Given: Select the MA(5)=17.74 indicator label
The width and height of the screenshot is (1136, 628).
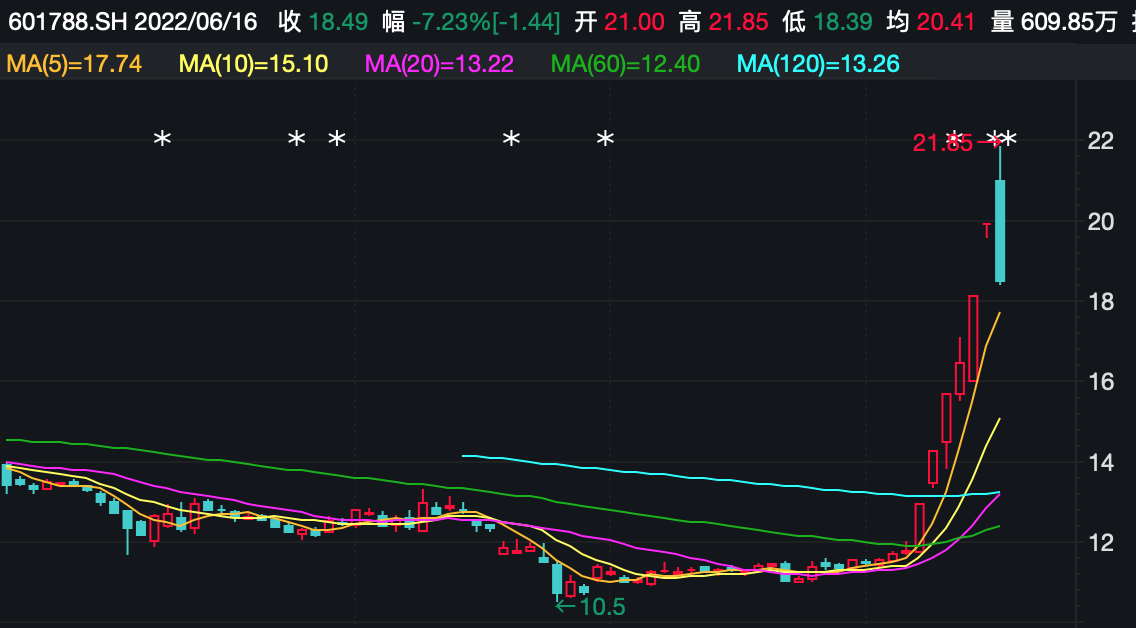Looking at the screenshot, I should [x=74, y=64].
